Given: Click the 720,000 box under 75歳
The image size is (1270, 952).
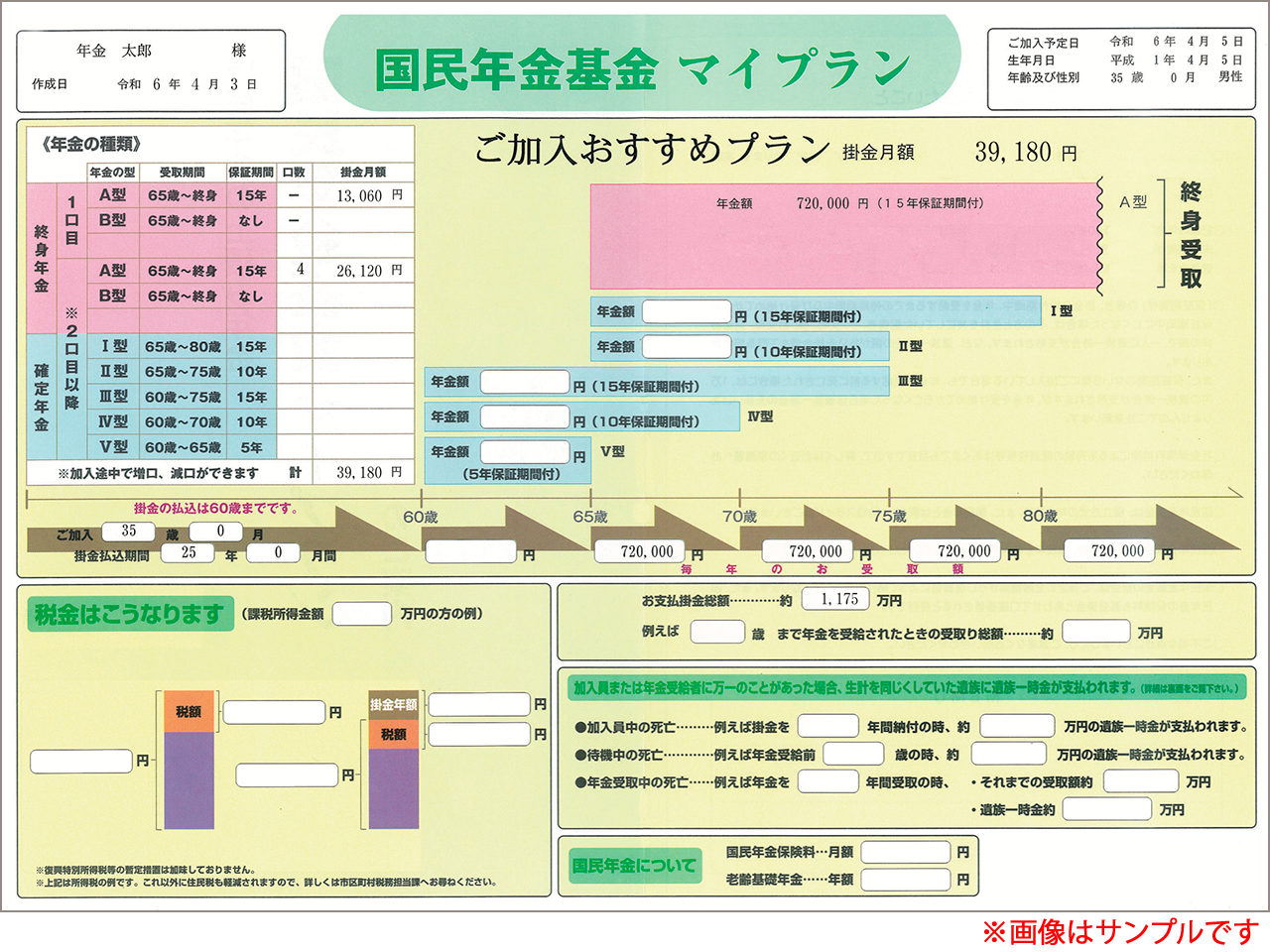Looking at the screenshot, I should (957, 551).
